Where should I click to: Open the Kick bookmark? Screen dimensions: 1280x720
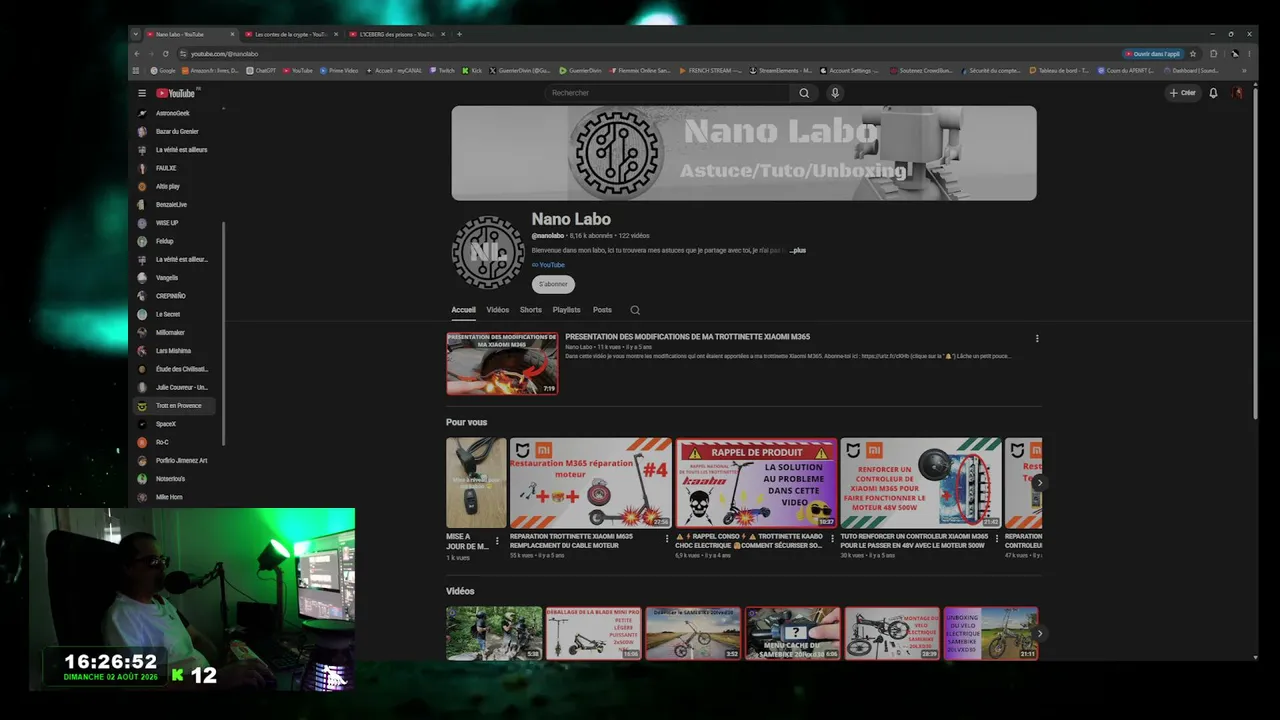(472, 71)
